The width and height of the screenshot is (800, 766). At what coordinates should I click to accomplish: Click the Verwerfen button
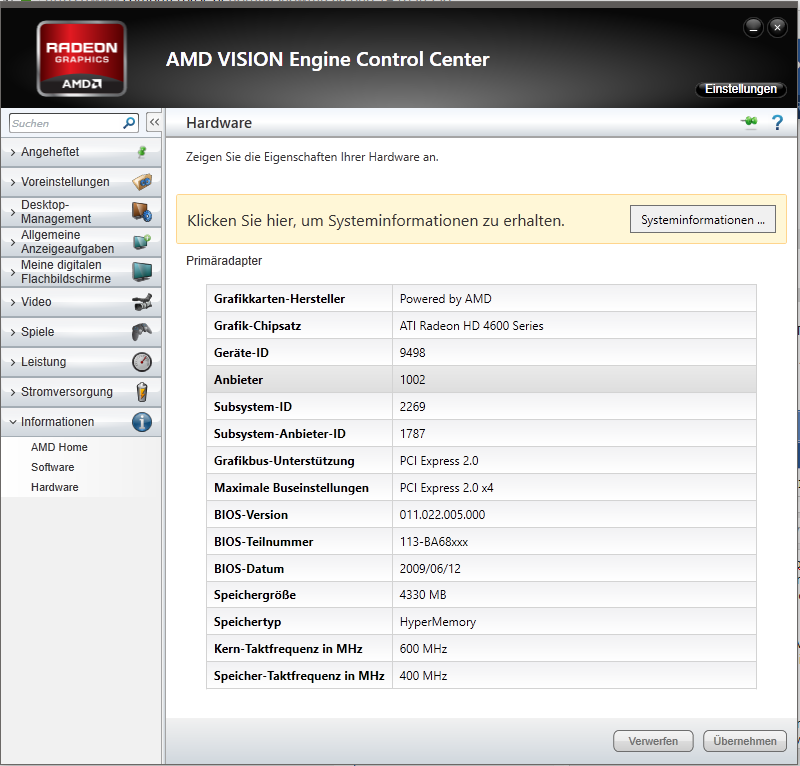[653, 741]
